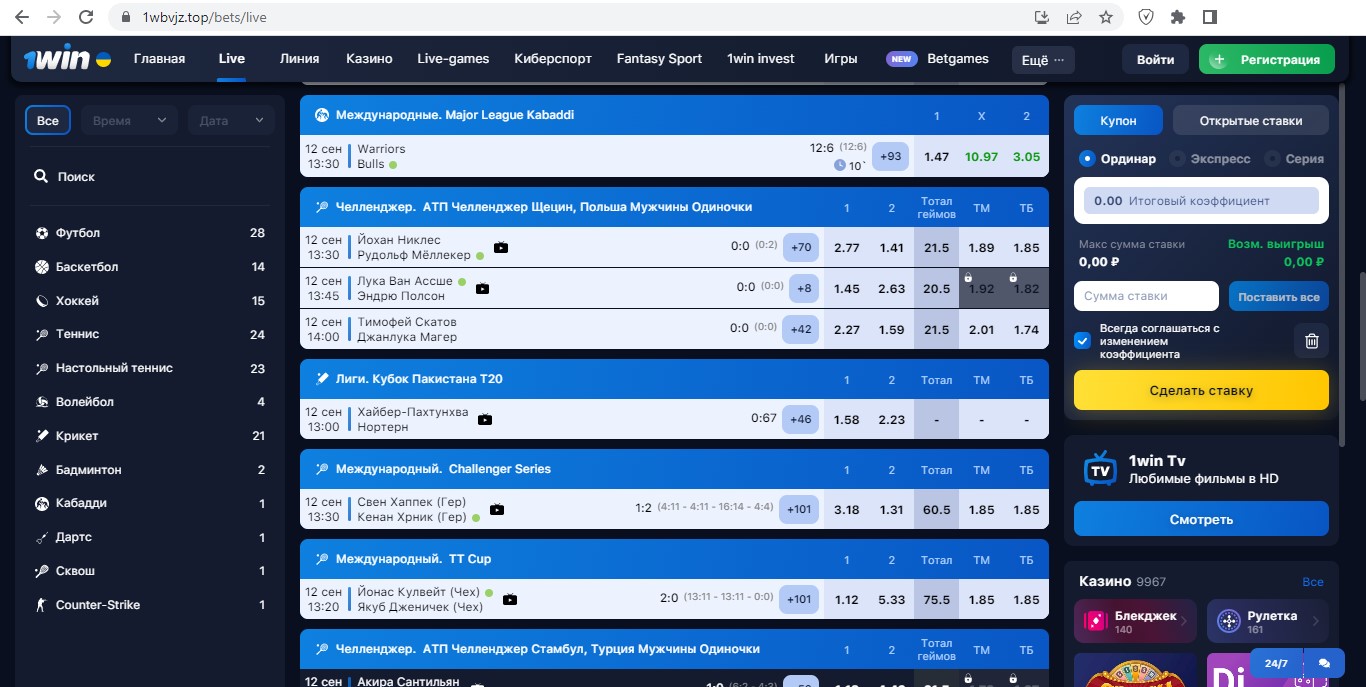Select Ординар bet type
1366x687 pixels.
(1118, 159)
